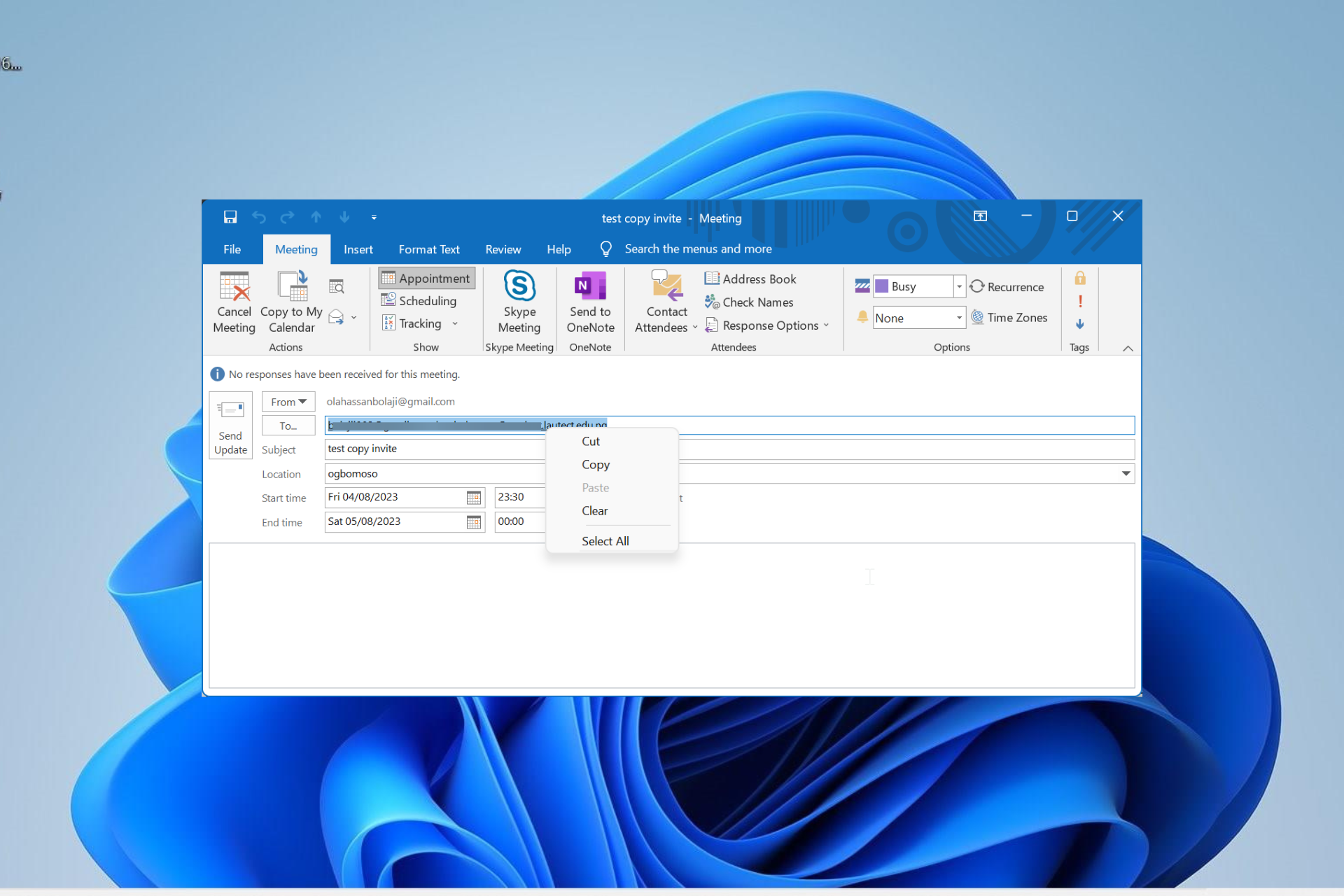Click the Start time calendar picker

[x=474, y=497]
